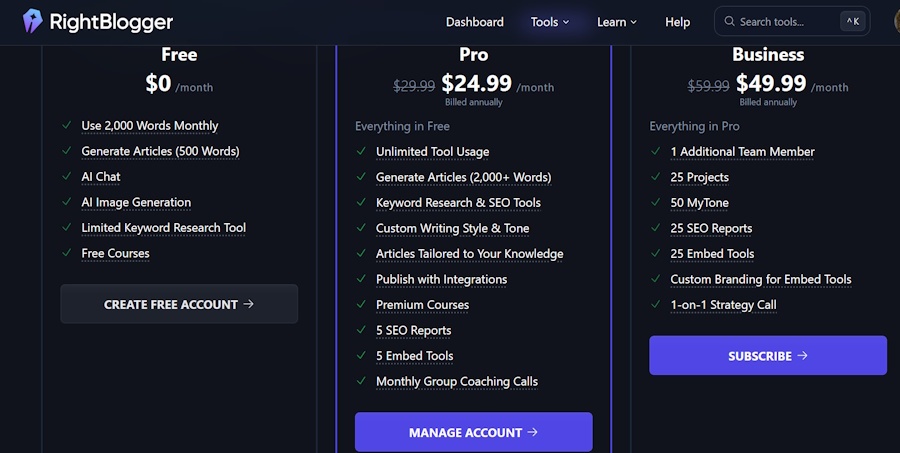Click Custom Branding for Embed Tools feature
This screenshot has width=900, height=453.
click(760, 280)
